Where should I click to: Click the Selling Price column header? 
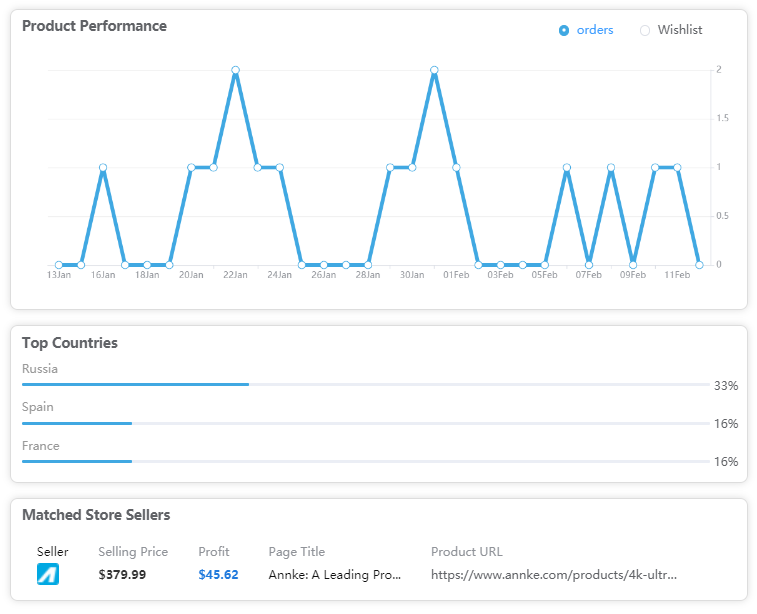click(x=133, y=551)
